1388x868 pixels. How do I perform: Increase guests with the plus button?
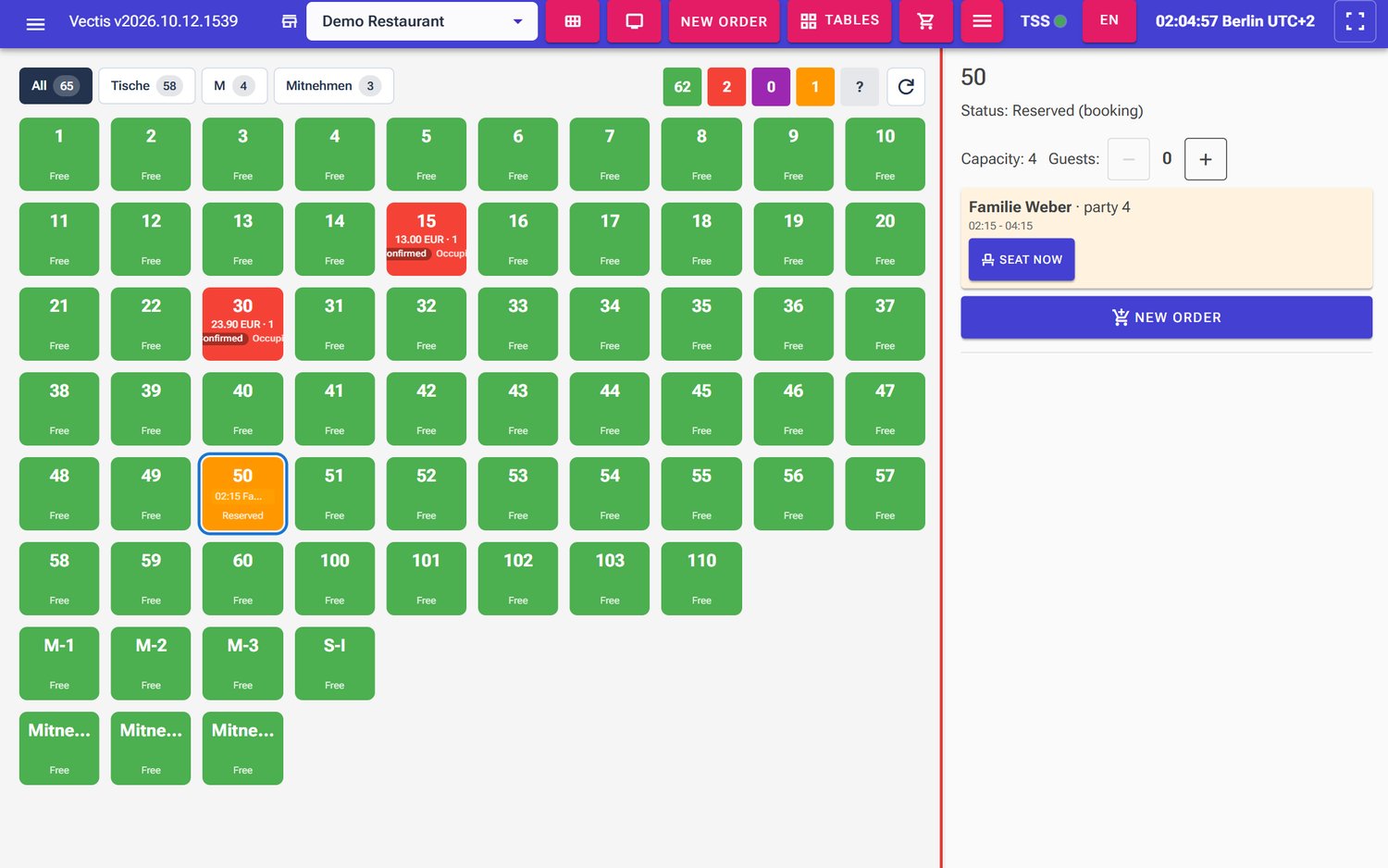1205,159
